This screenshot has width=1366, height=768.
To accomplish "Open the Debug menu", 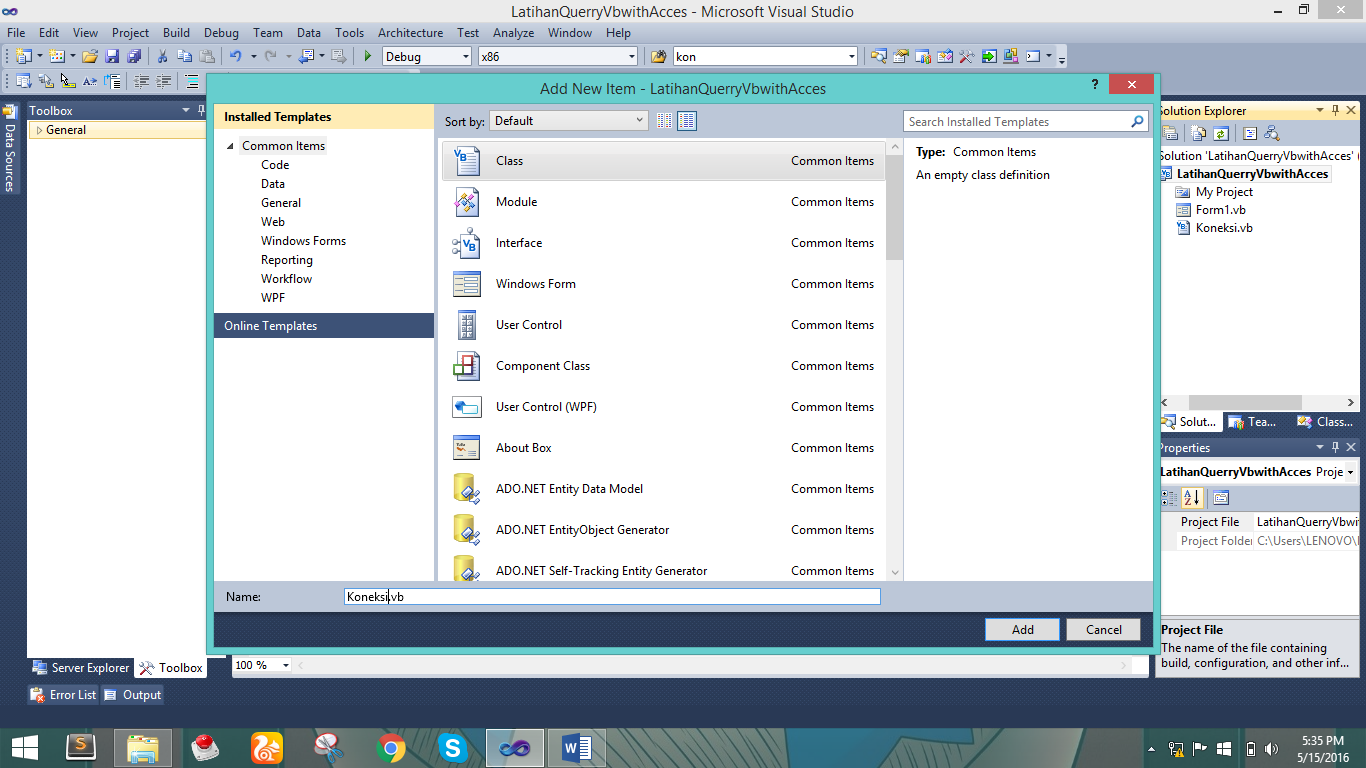I will click(x=221, y=33).
